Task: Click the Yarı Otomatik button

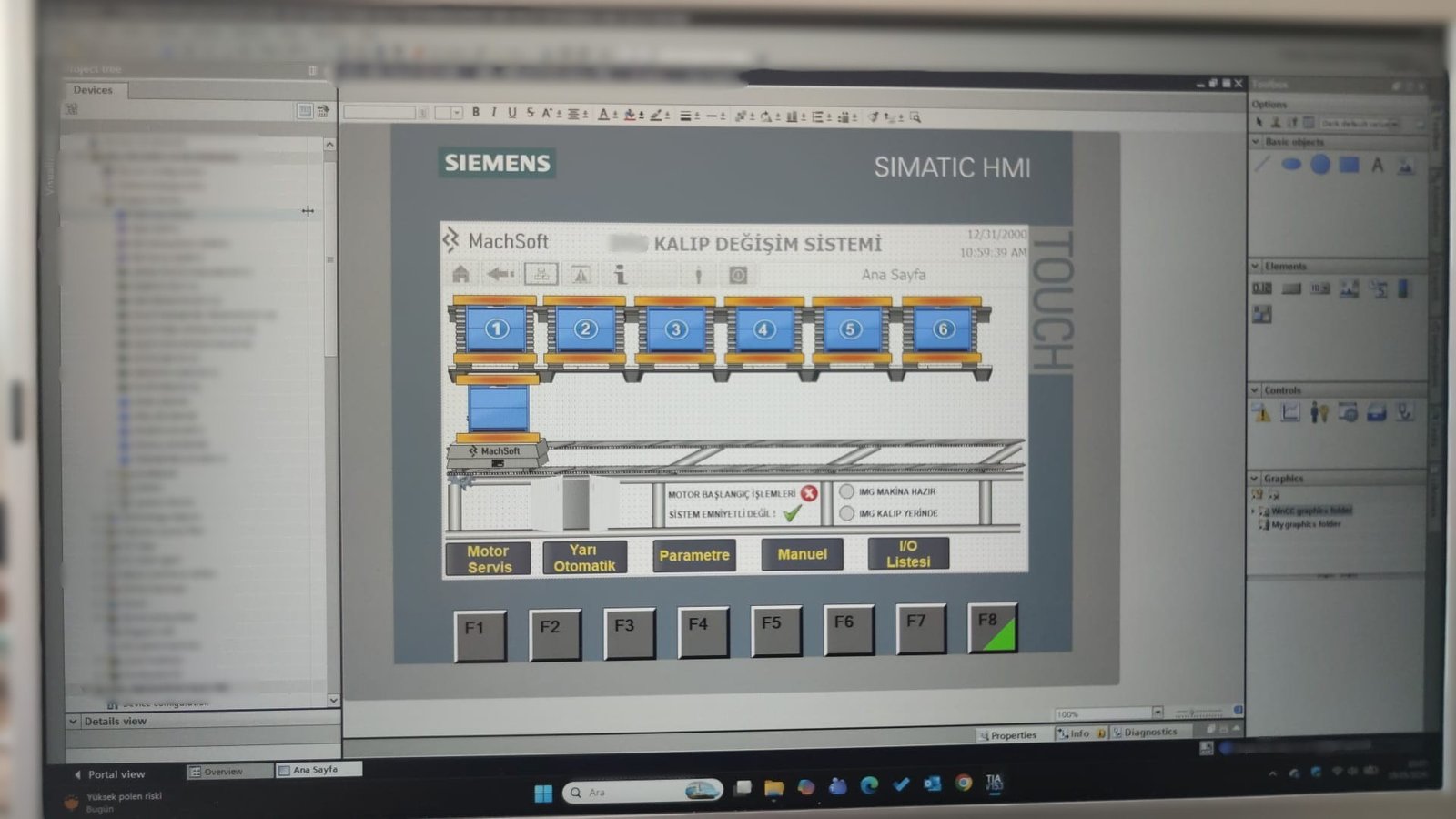Action: tap(584, 558)
